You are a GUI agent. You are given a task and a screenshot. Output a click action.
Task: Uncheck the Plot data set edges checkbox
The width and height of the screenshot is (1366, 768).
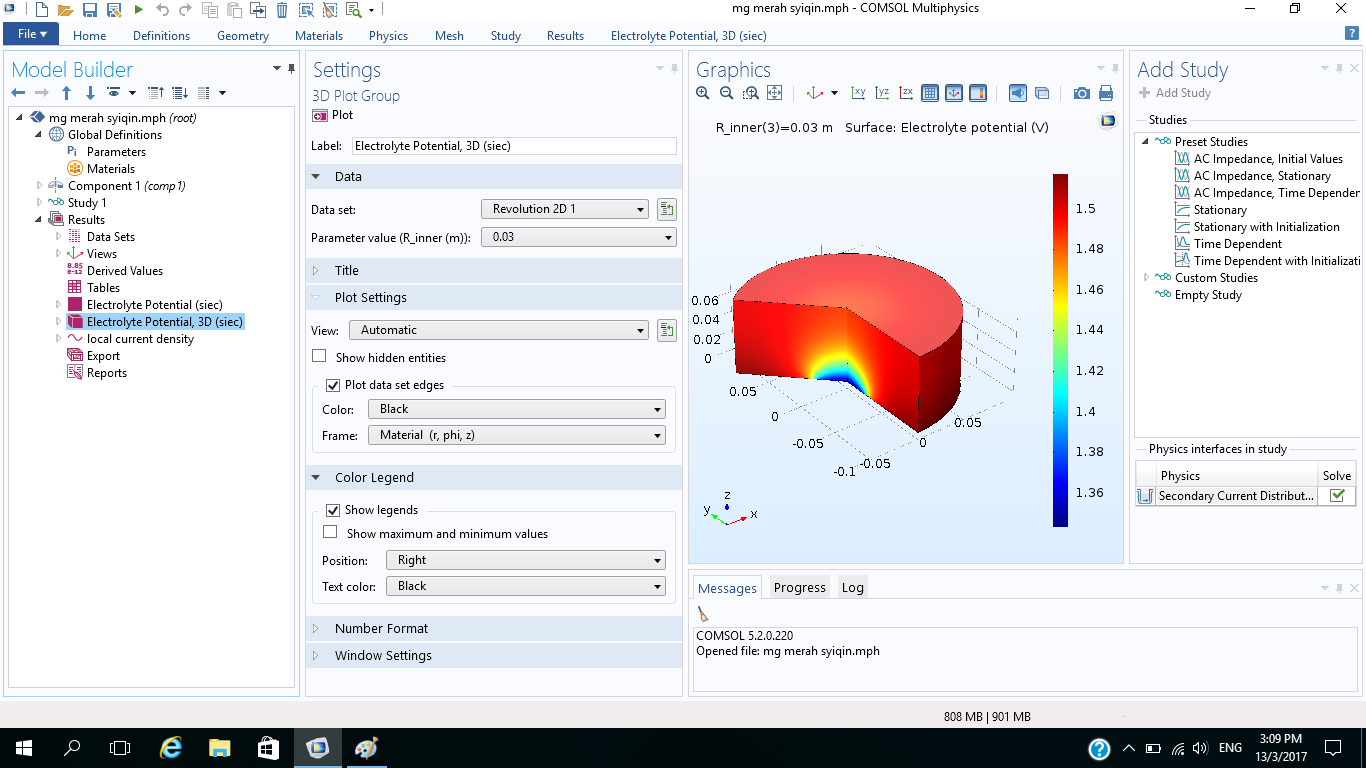coord(334,385)
